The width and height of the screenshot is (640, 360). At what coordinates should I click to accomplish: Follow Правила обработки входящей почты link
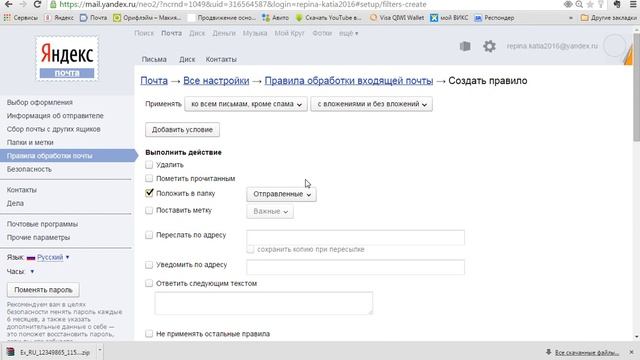click(349, 81)
